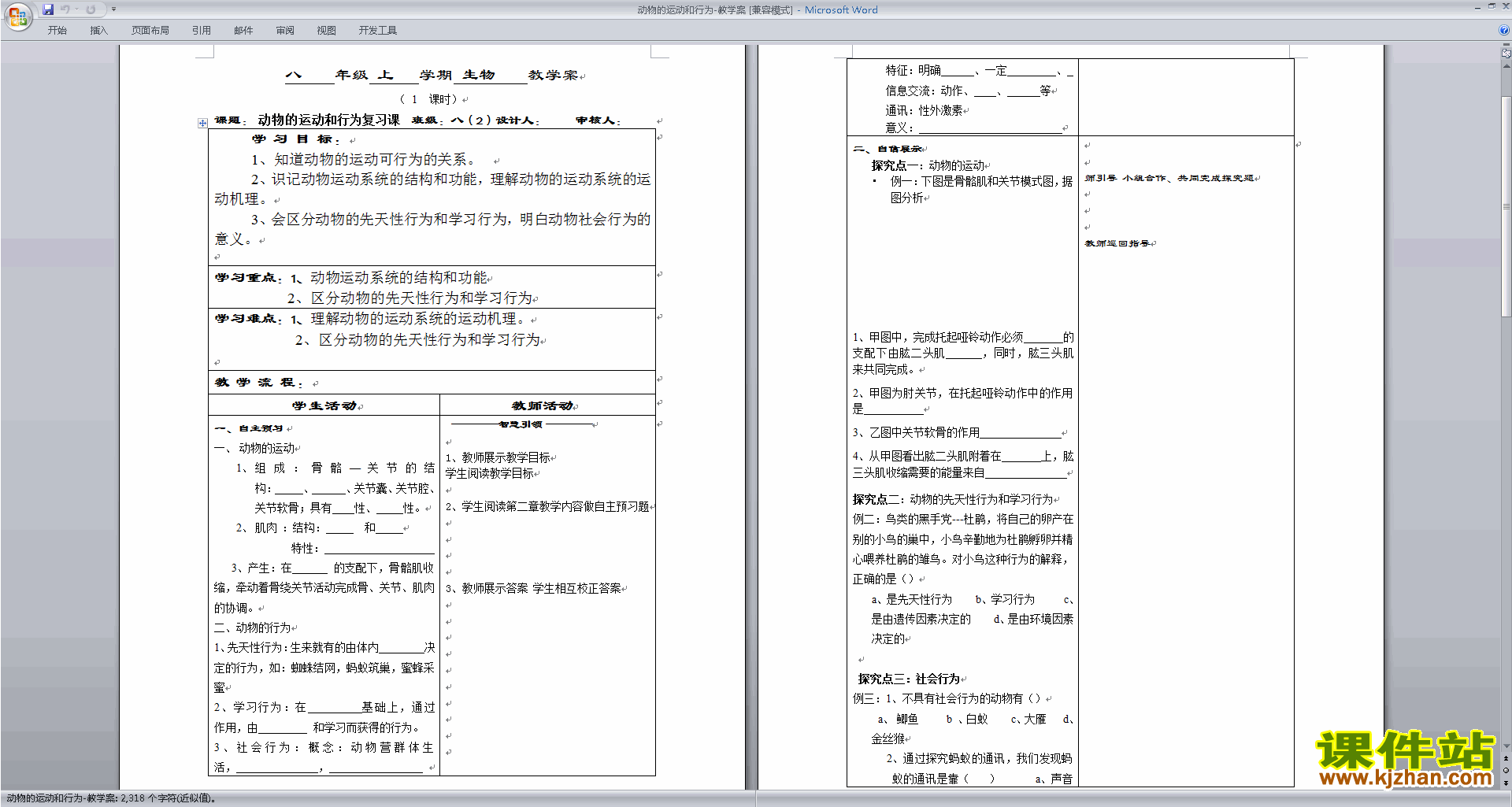Viewport: 1512px width, 807px height.
Task: Open the 审阅 ribbon tab
Action: [x=285, y=30]
